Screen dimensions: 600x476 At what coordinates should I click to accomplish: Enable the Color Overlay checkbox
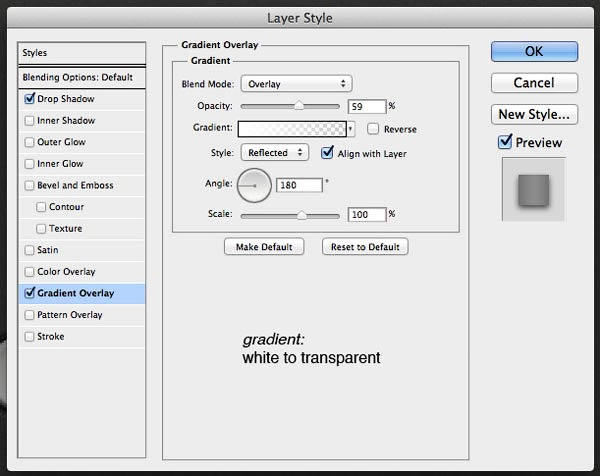click(29, 272)
